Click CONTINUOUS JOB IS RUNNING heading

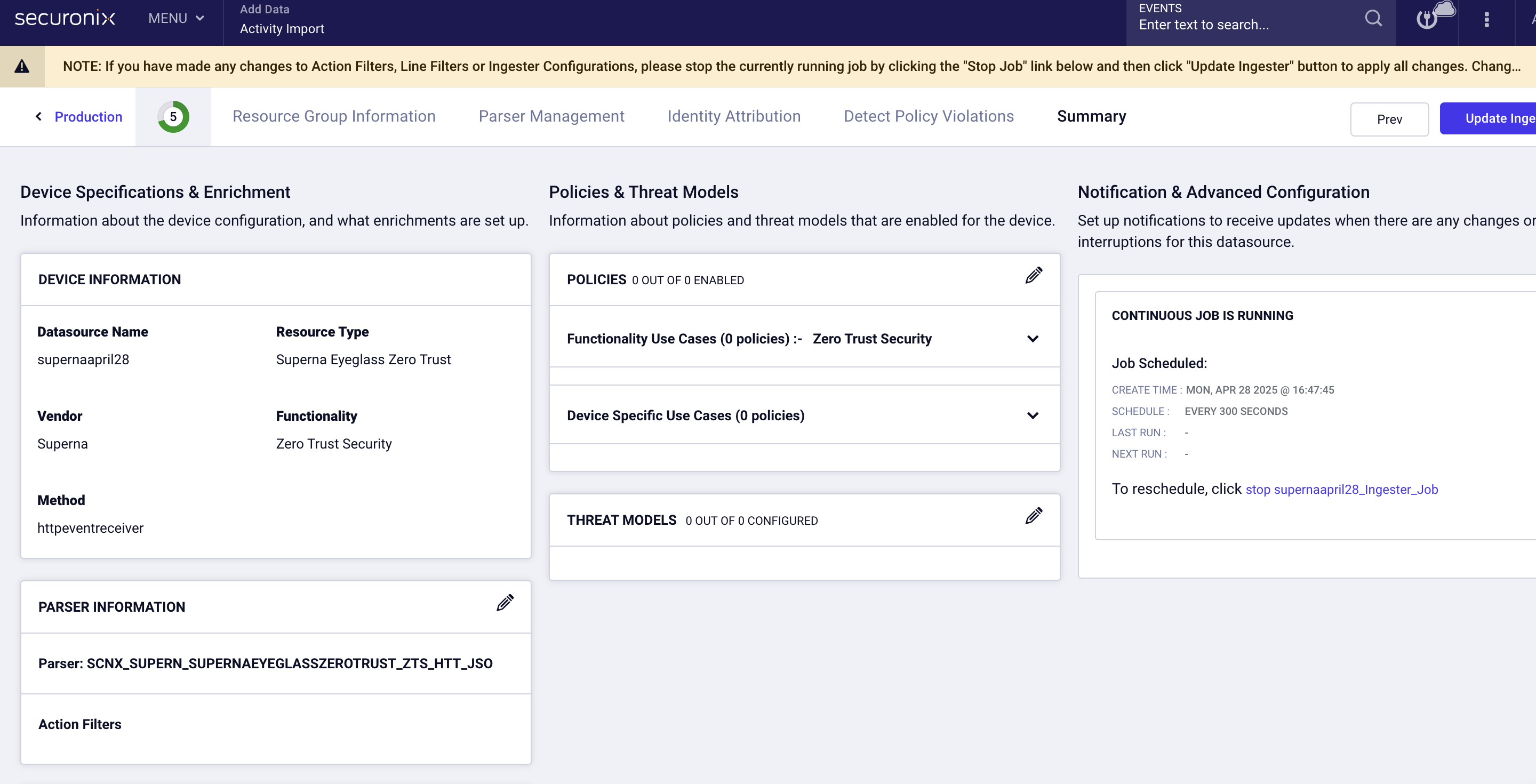[x=1202, y=315]
